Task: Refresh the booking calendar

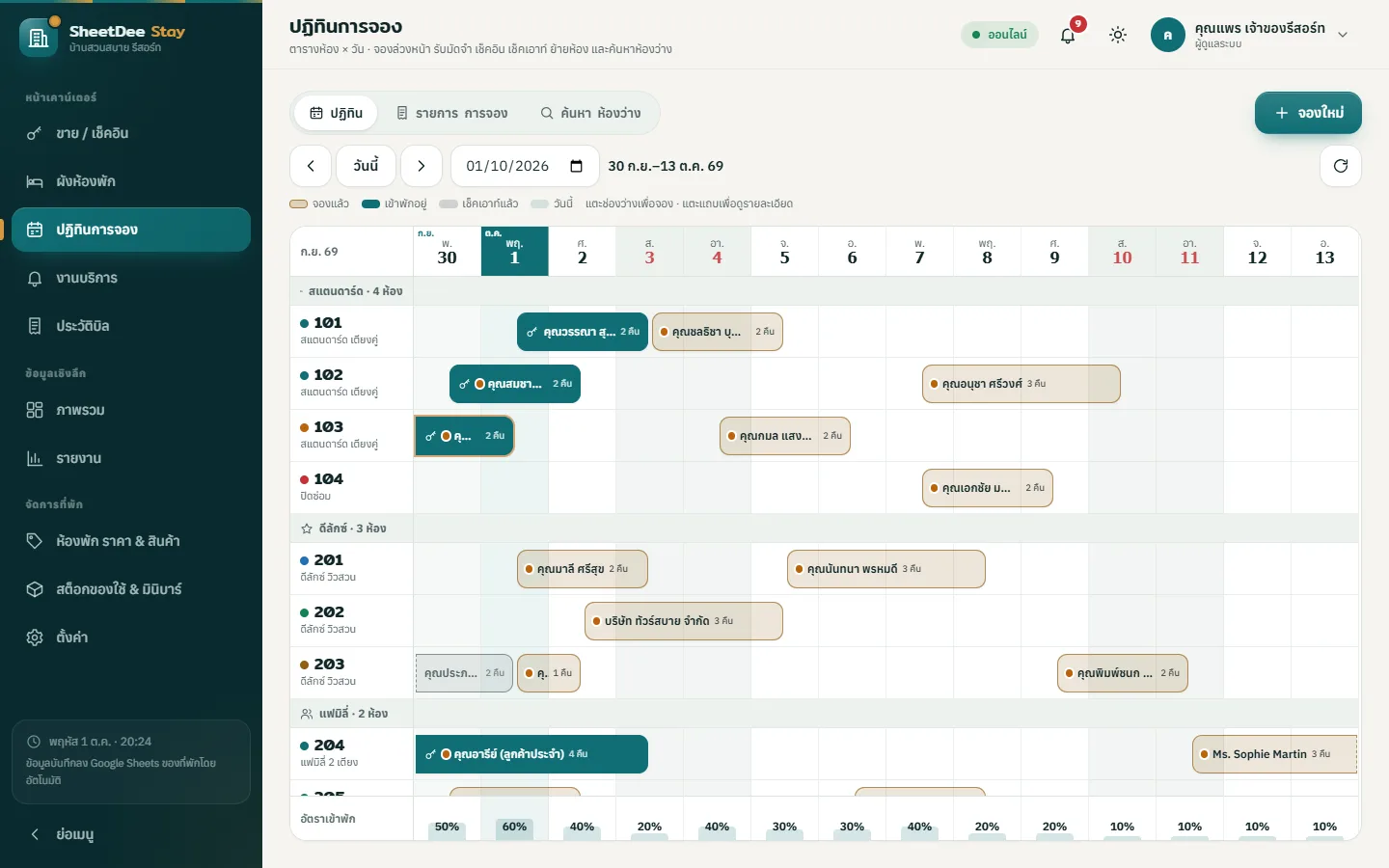Action: coord(1341,166)
